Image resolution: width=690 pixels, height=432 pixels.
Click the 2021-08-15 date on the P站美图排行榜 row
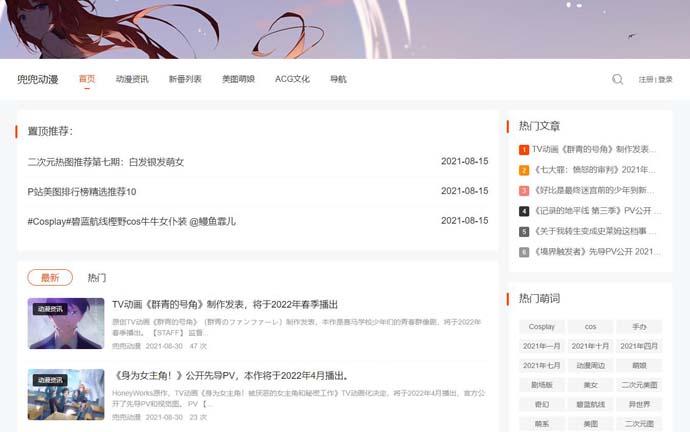[465, 191]
